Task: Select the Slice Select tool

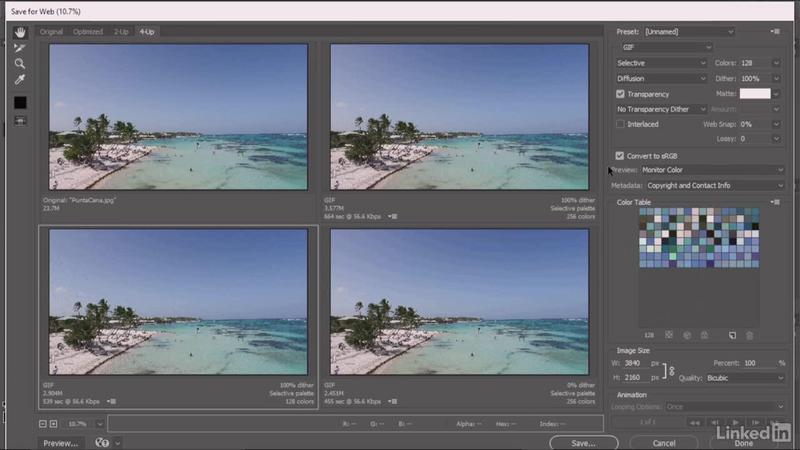Action: click(x=20, y=48)
